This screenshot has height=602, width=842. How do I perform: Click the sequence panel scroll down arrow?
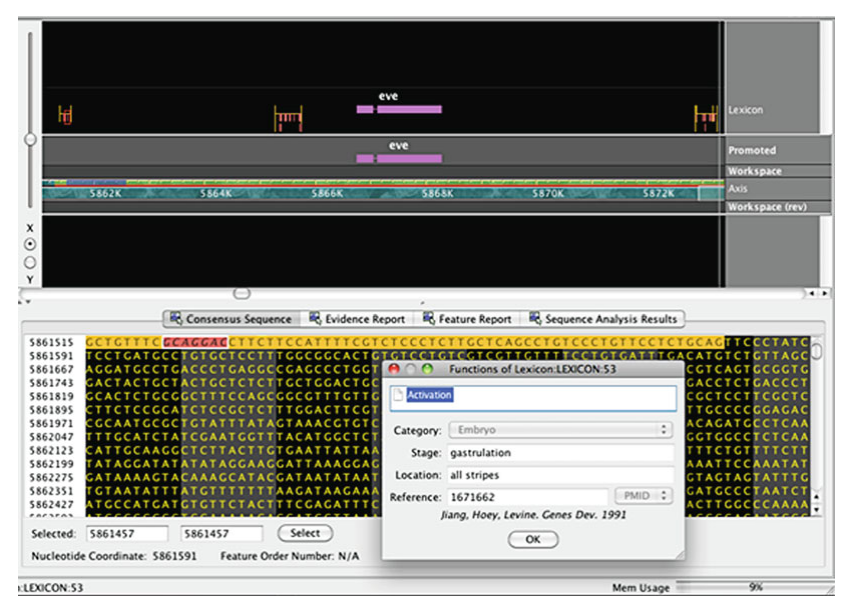(x=817, y=509)
